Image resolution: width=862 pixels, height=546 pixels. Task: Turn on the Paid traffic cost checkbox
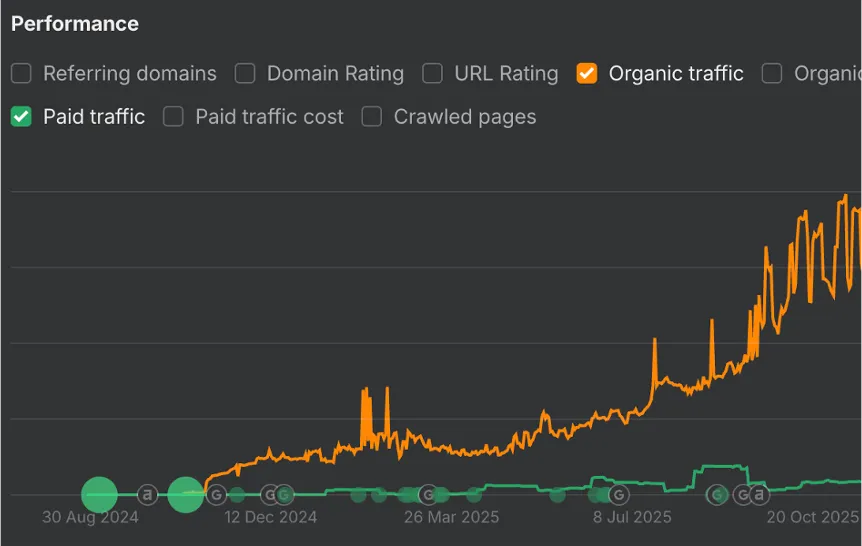tap(173, 117)
